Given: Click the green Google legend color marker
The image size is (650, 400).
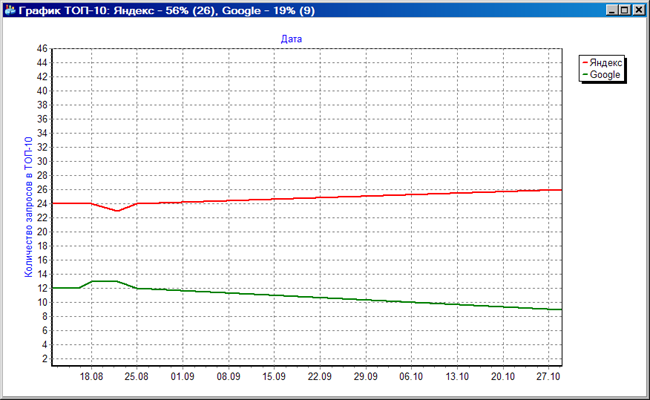Looking at the screenshot, I should point(585,75).
